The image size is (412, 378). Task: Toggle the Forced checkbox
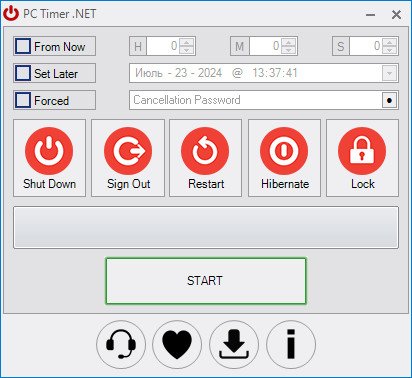(23, 100)
